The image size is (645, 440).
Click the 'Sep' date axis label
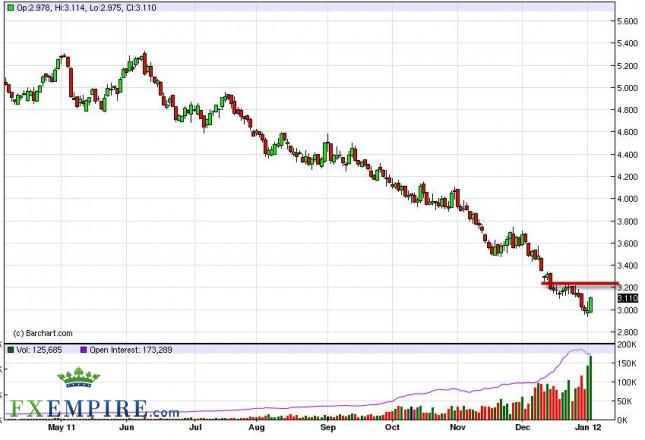tap(328, 427)
